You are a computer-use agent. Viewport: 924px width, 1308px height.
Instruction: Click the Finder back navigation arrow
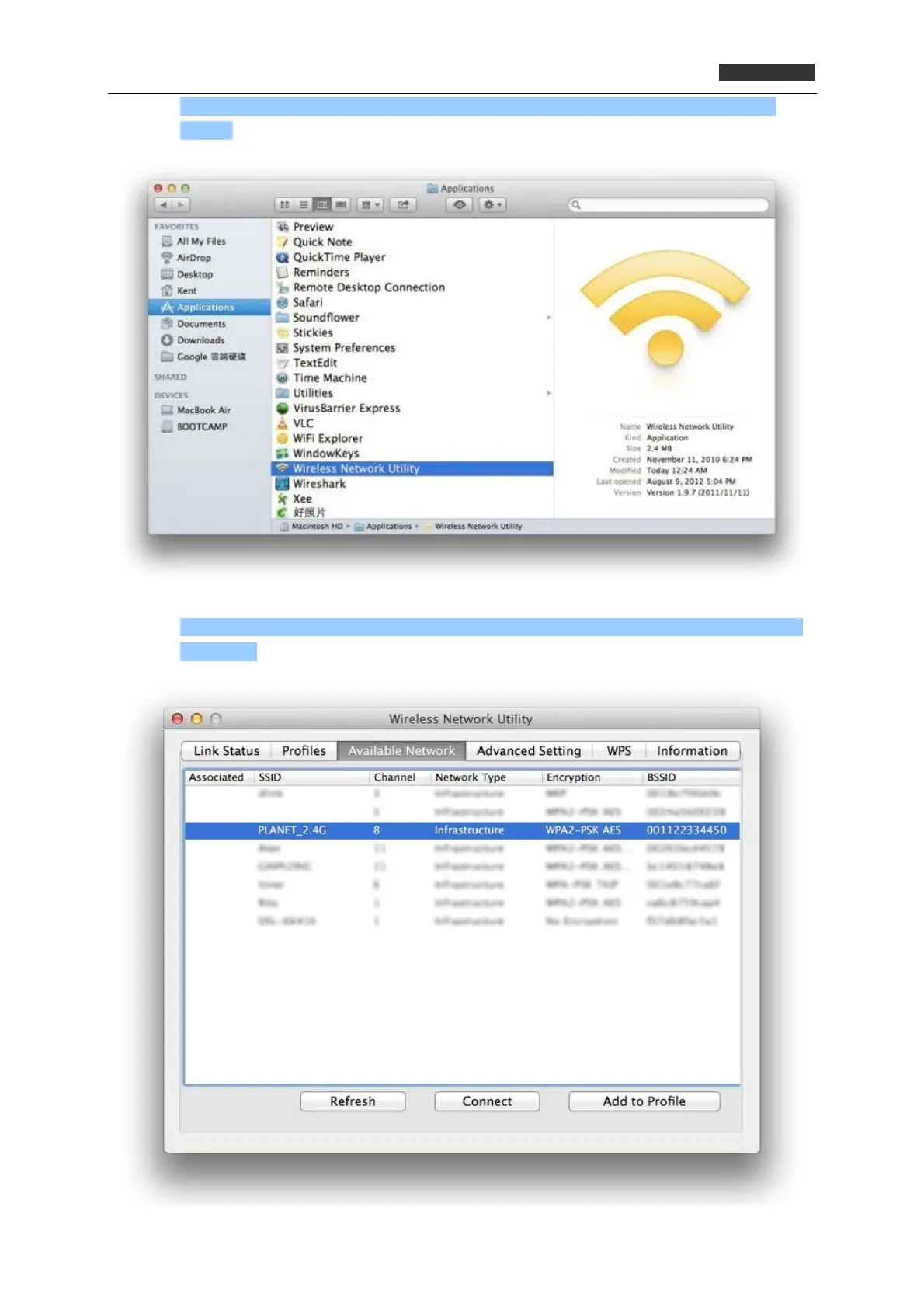[163, 205]
